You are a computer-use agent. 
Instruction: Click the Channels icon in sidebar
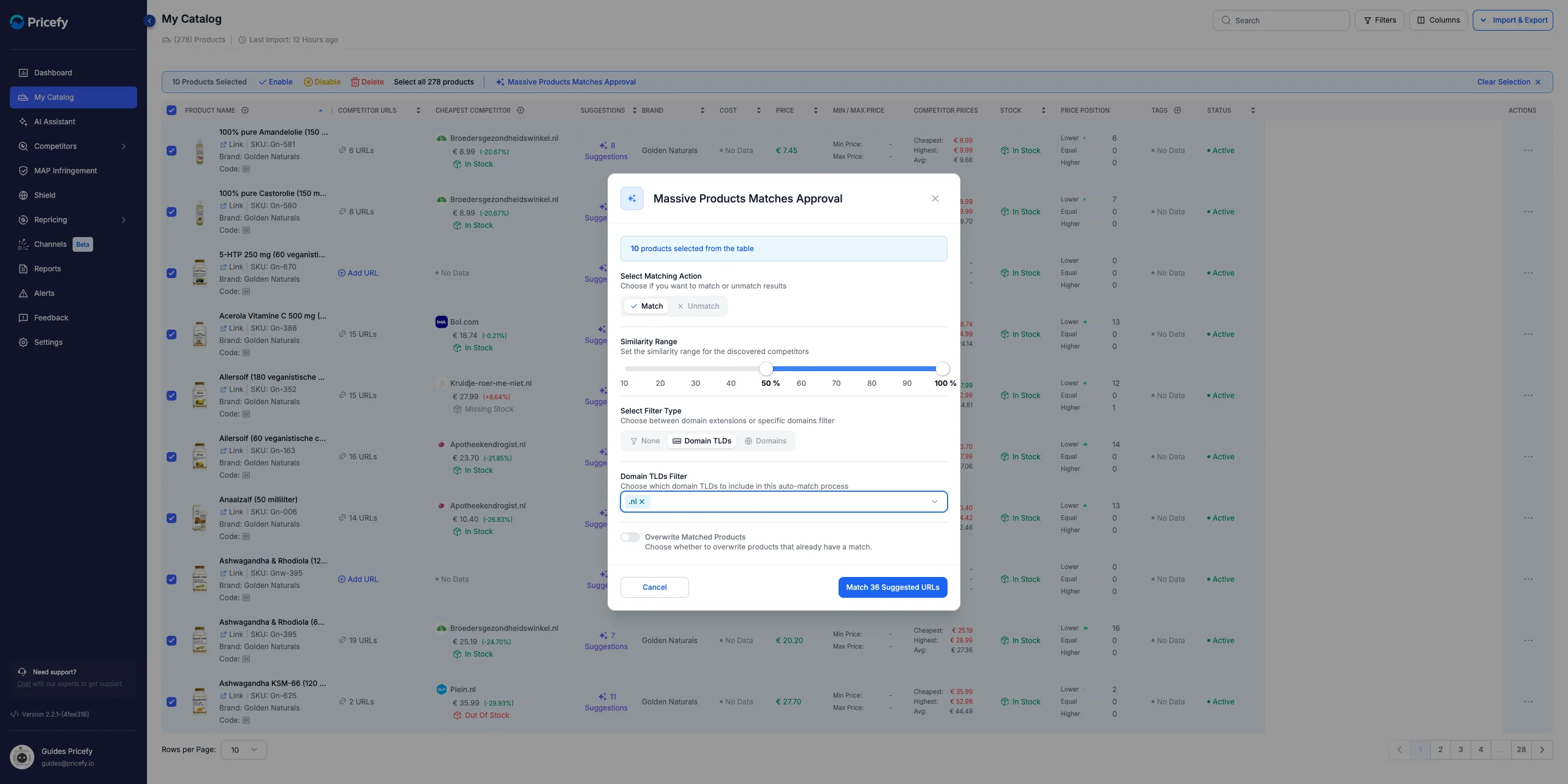tap(23, 244)
